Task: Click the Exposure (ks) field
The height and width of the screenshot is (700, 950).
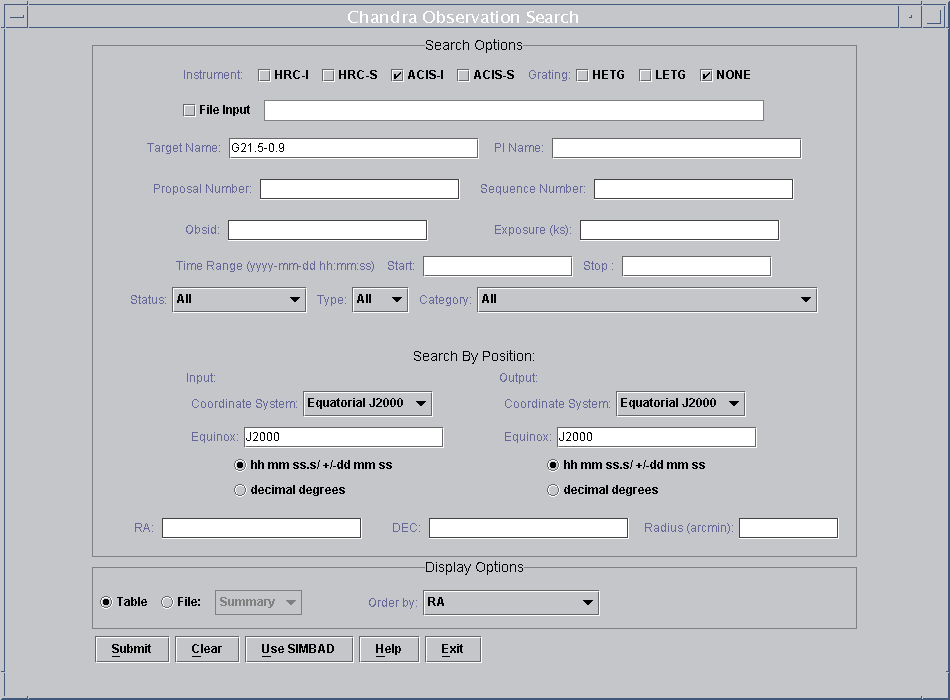Action: coord(679,230)
